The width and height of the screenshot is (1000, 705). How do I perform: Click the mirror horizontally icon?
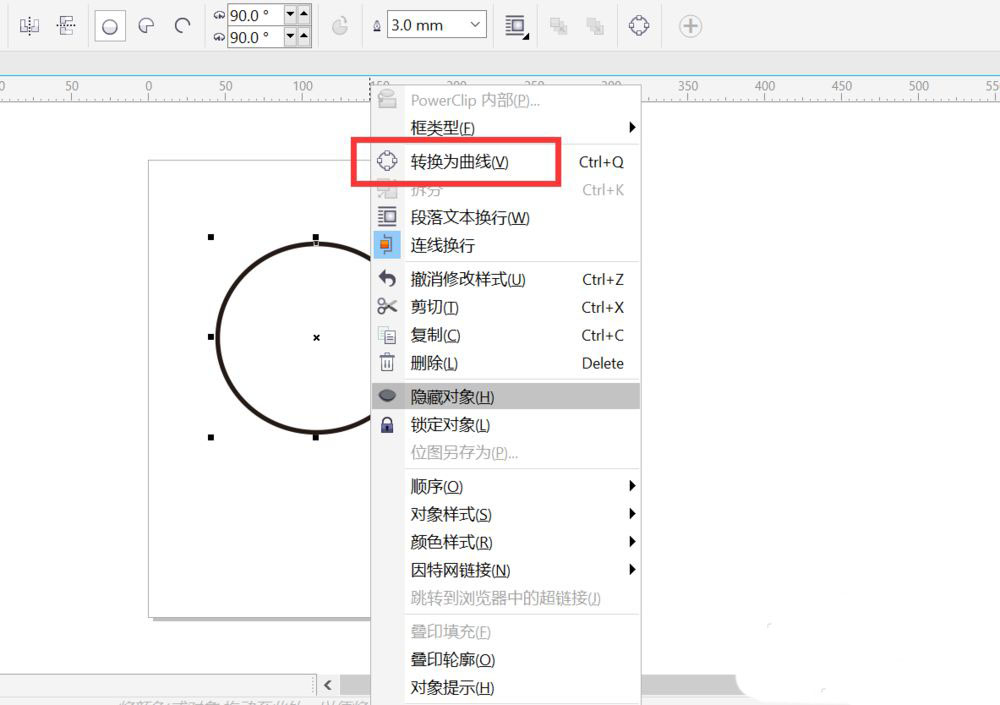tap(29, 26)
